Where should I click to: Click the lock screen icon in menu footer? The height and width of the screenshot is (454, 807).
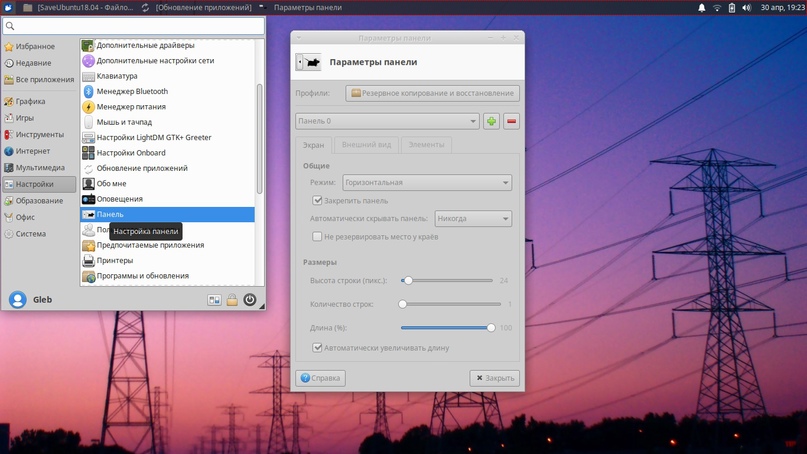click(232, 300)
